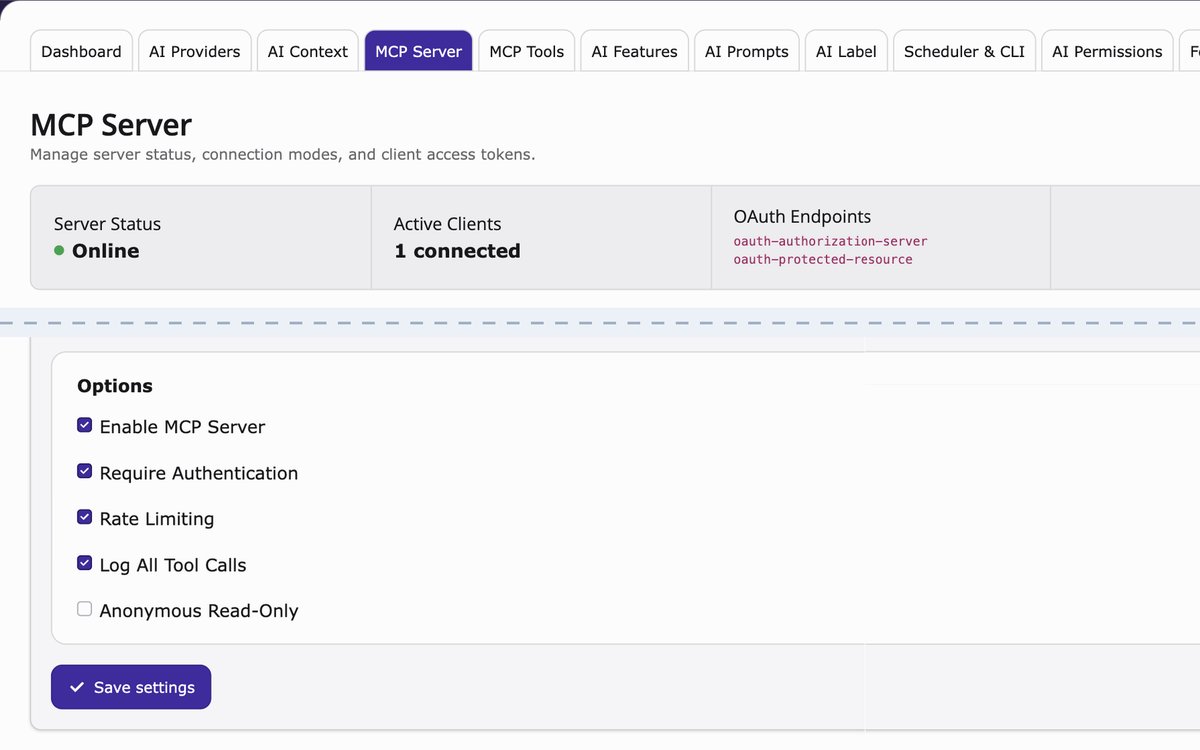Open the AI Features tab

[x=634, y=51]
